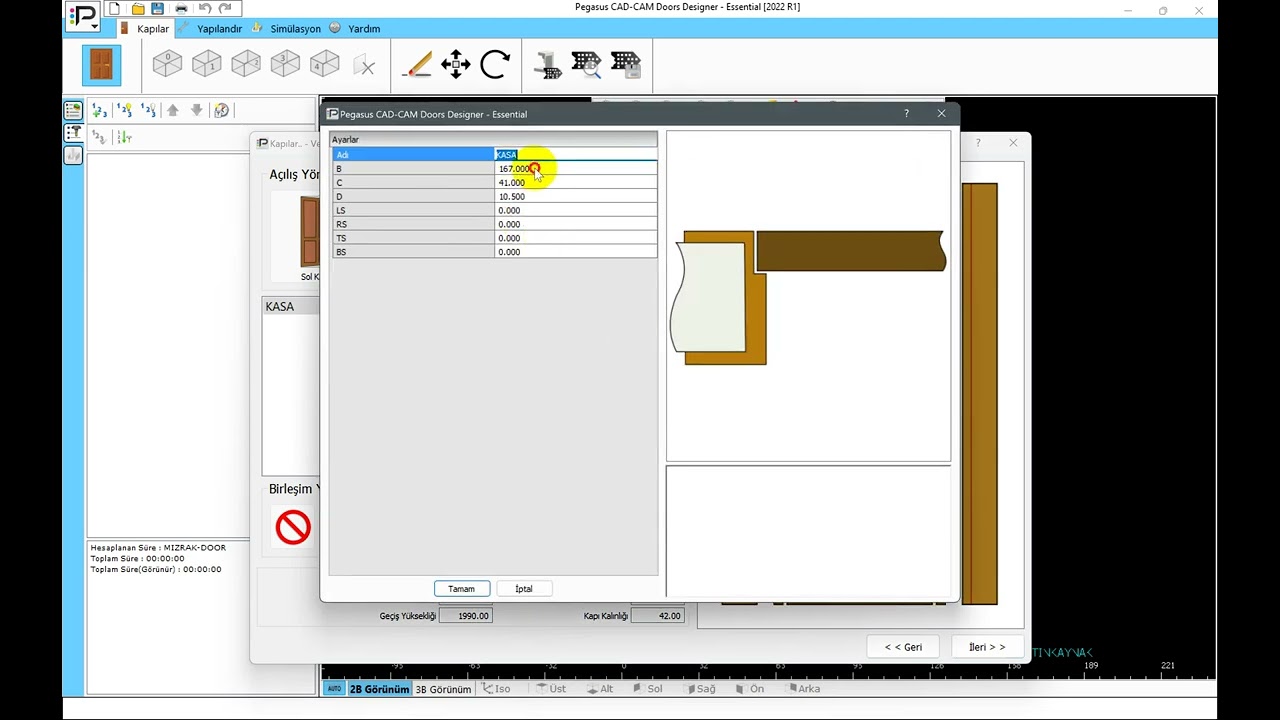Click the İleri >> button in wizard

(x=986, y=647)
